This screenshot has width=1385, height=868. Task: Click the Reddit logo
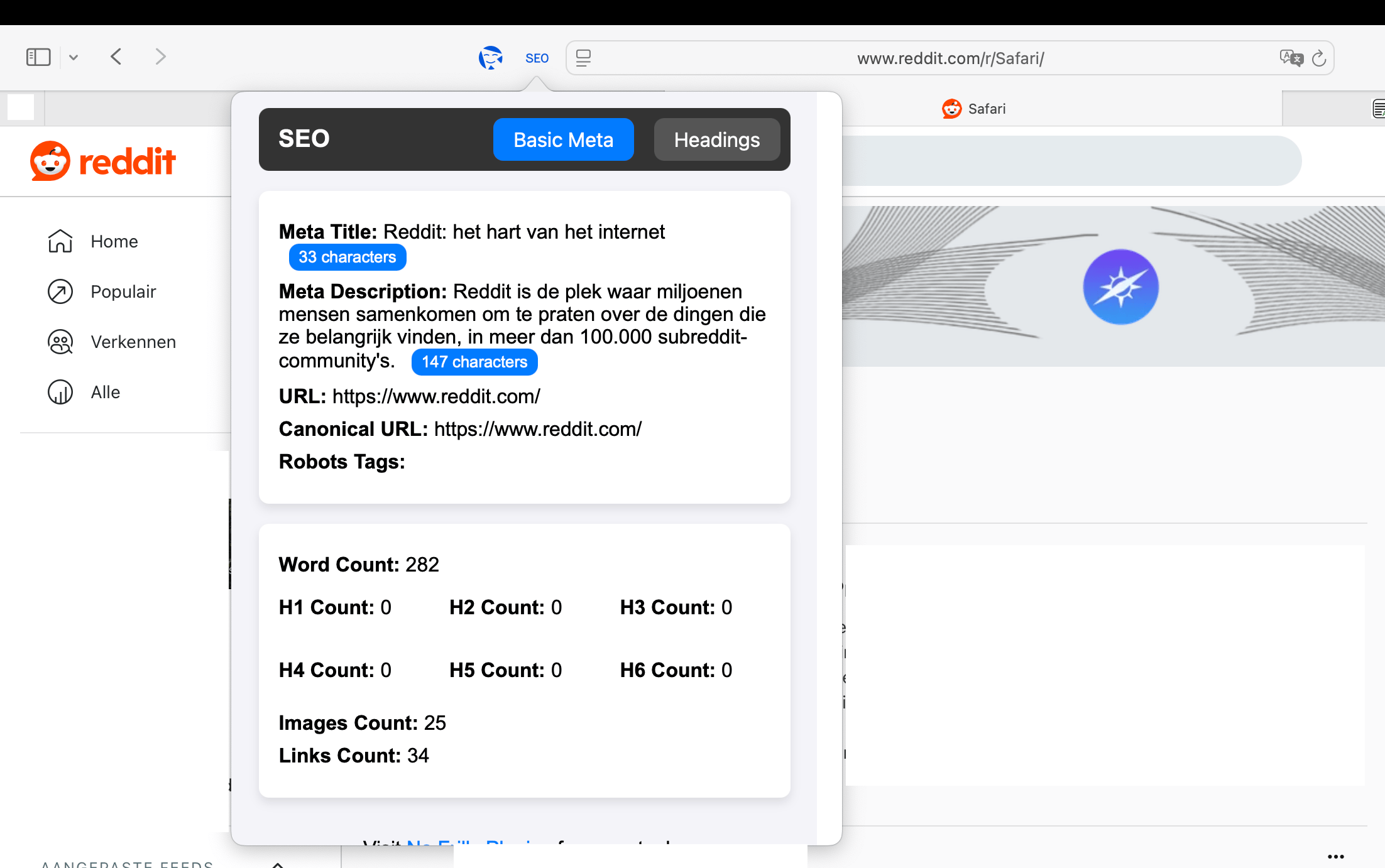(103, 161)
